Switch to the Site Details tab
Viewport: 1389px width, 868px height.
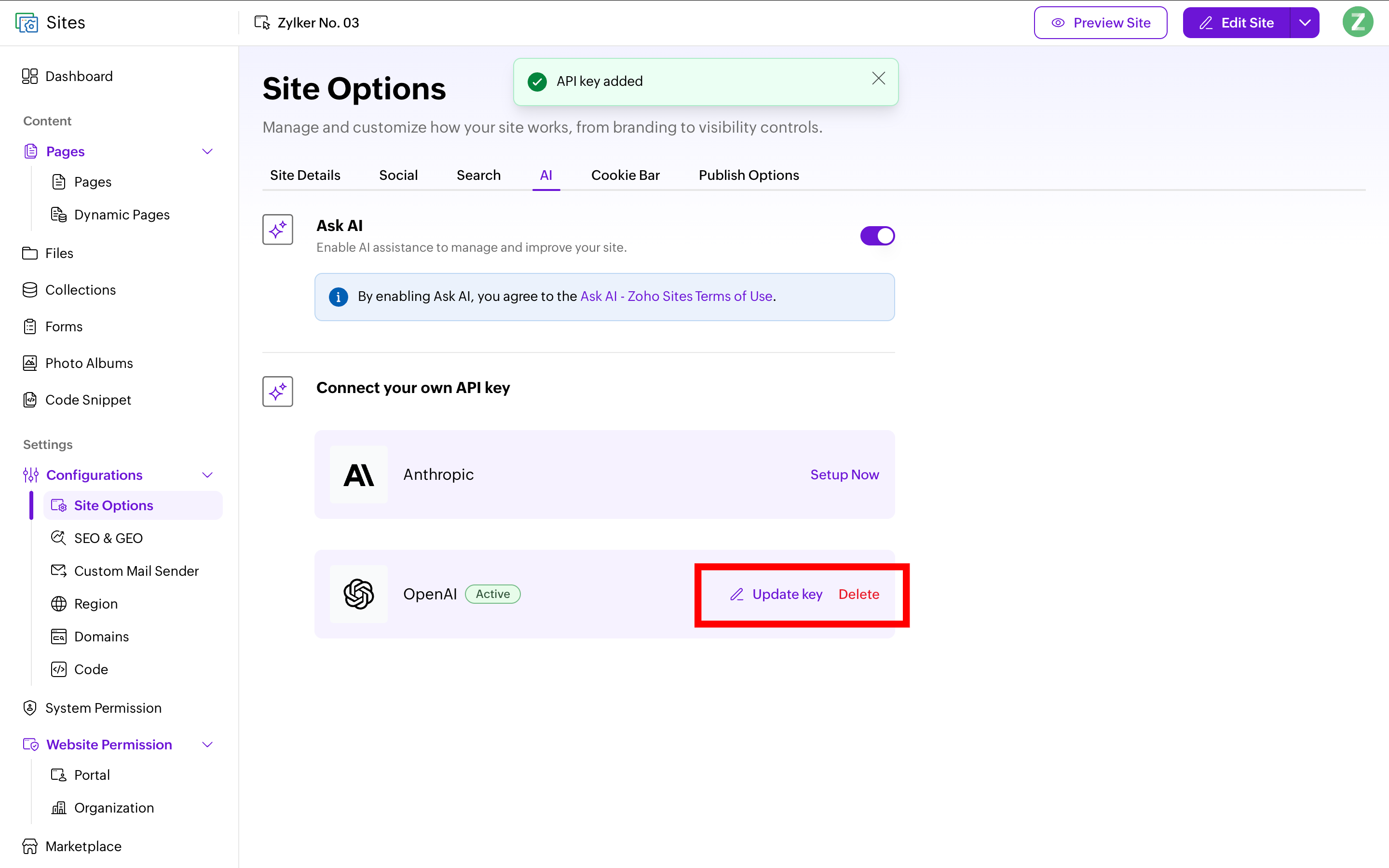(305, 175)
